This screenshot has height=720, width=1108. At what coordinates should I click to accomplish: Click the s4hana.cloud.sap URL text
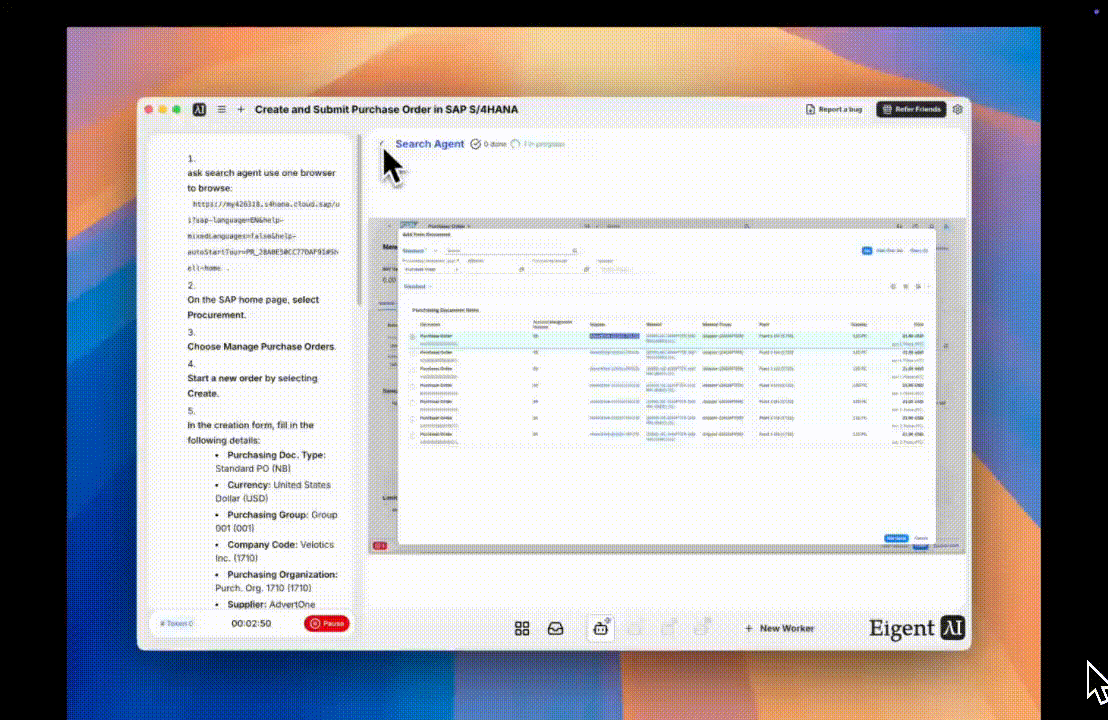(264, 235)
